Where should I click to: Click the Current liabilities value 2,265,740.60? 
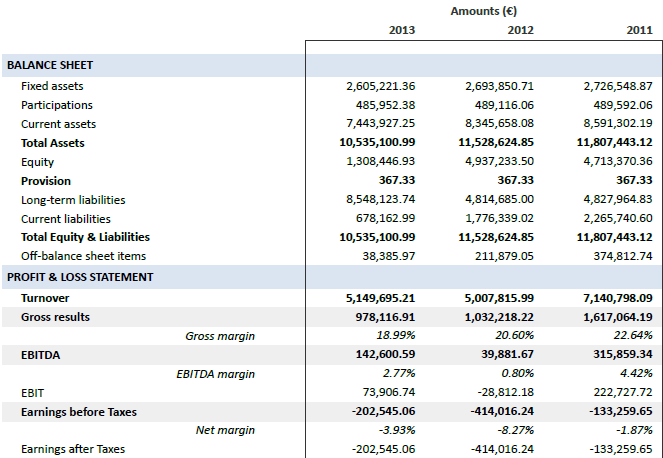[x=615, y=219]
